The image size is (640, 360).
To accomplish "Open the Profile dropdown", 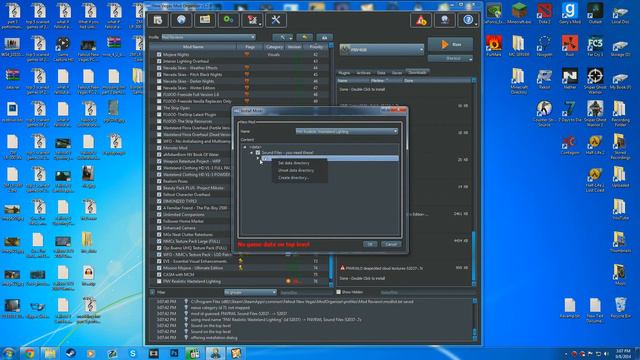I will 209,37.
